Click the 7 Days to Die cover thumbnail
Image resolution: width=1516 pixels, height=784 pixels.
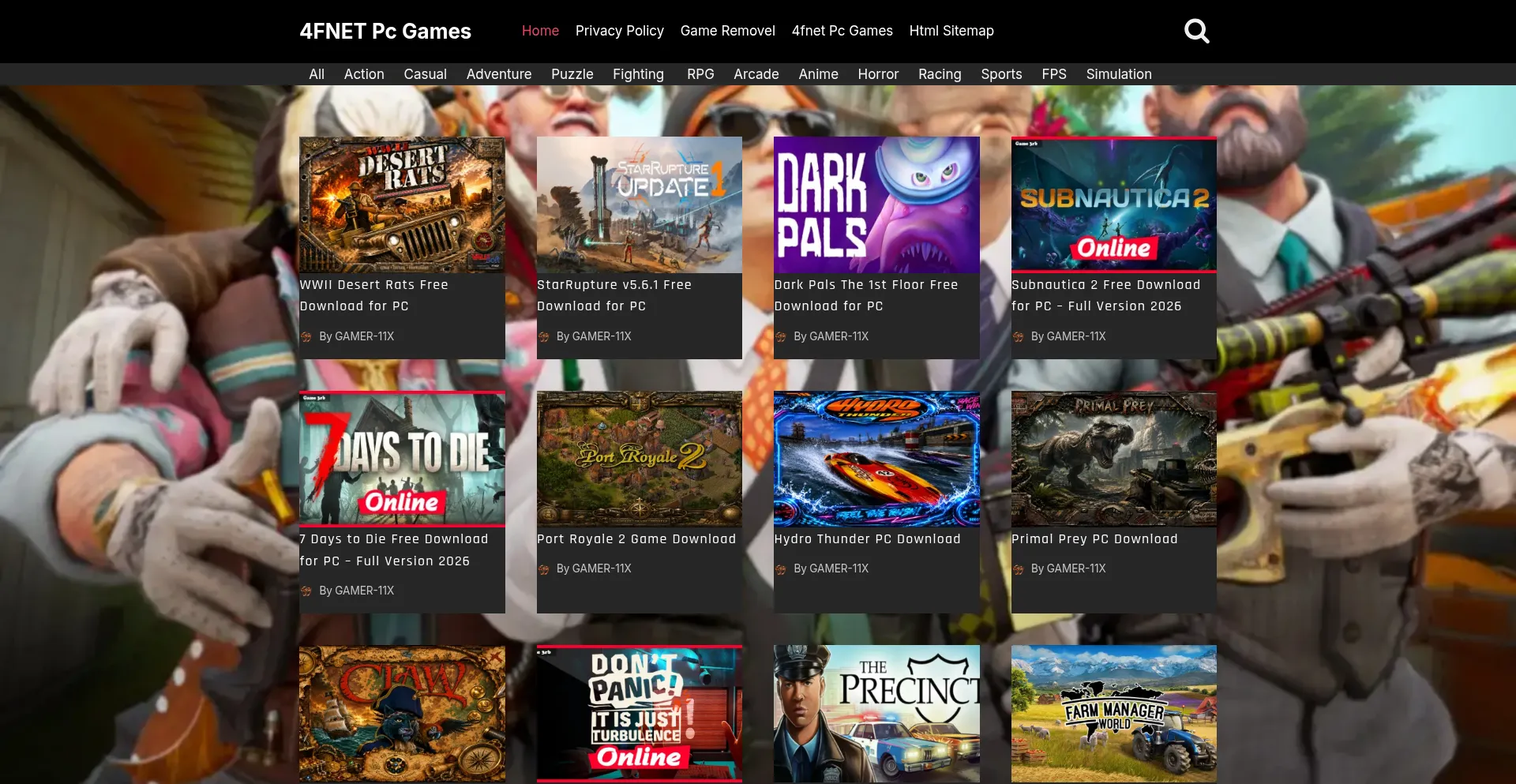pos(402,459)
